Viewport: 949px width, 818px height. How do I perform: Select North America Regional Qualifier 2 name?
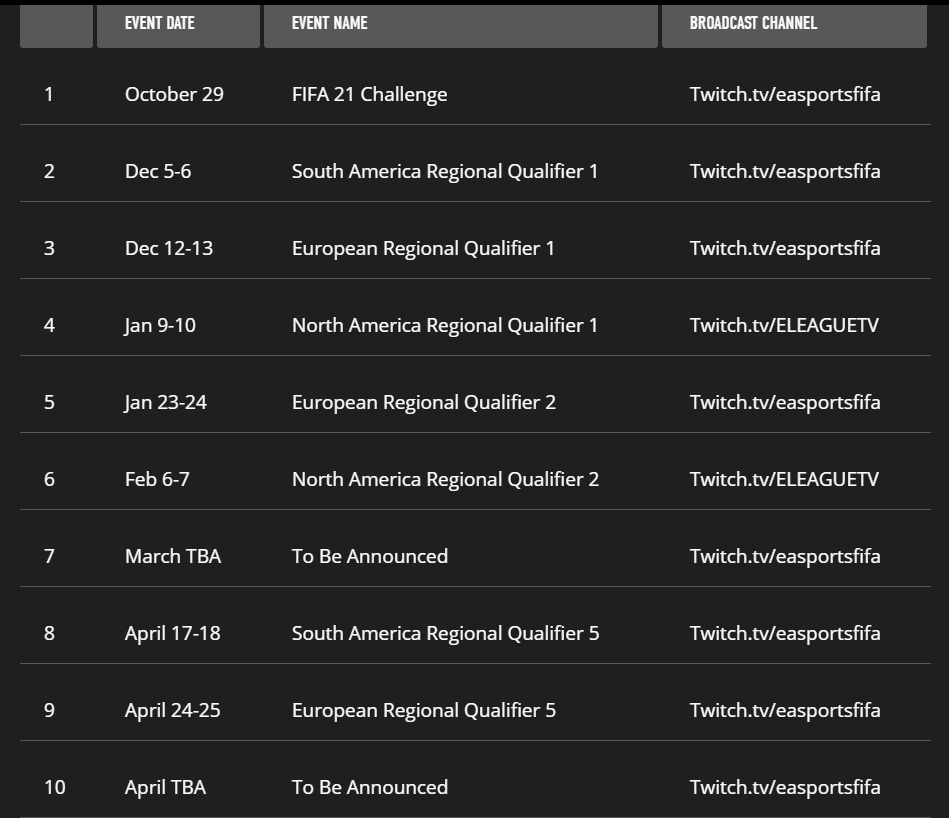point(445,479)
